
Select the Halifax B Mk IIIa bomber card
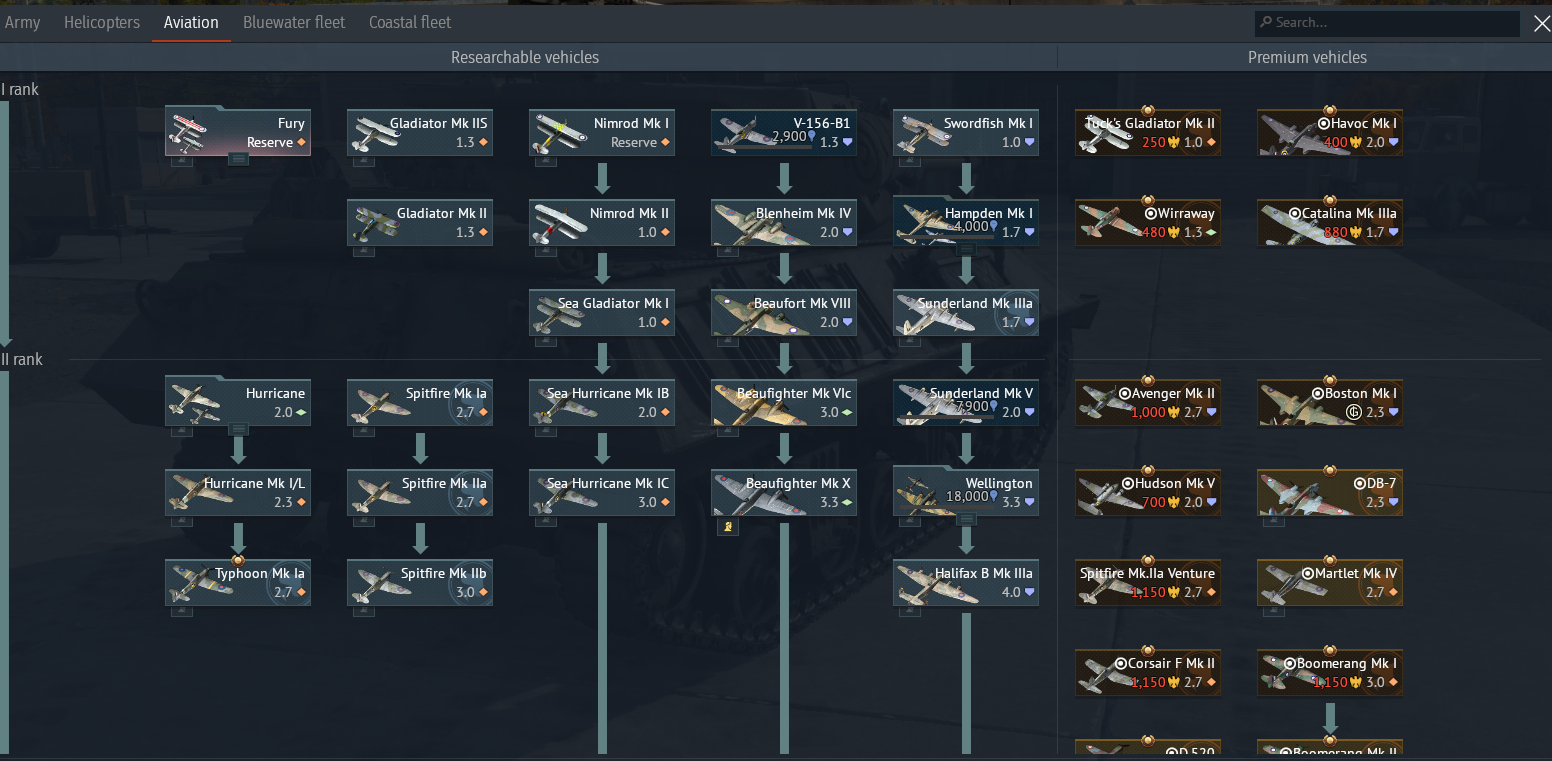click(x=966, y=583)
